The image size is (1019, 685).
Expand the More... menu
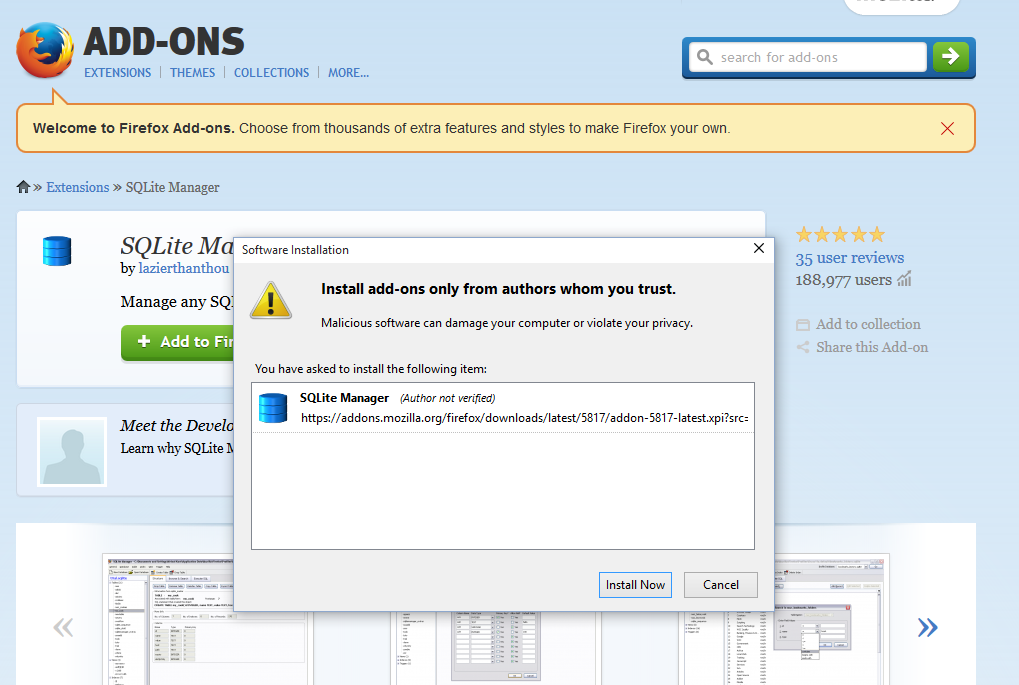click(348, 73)
